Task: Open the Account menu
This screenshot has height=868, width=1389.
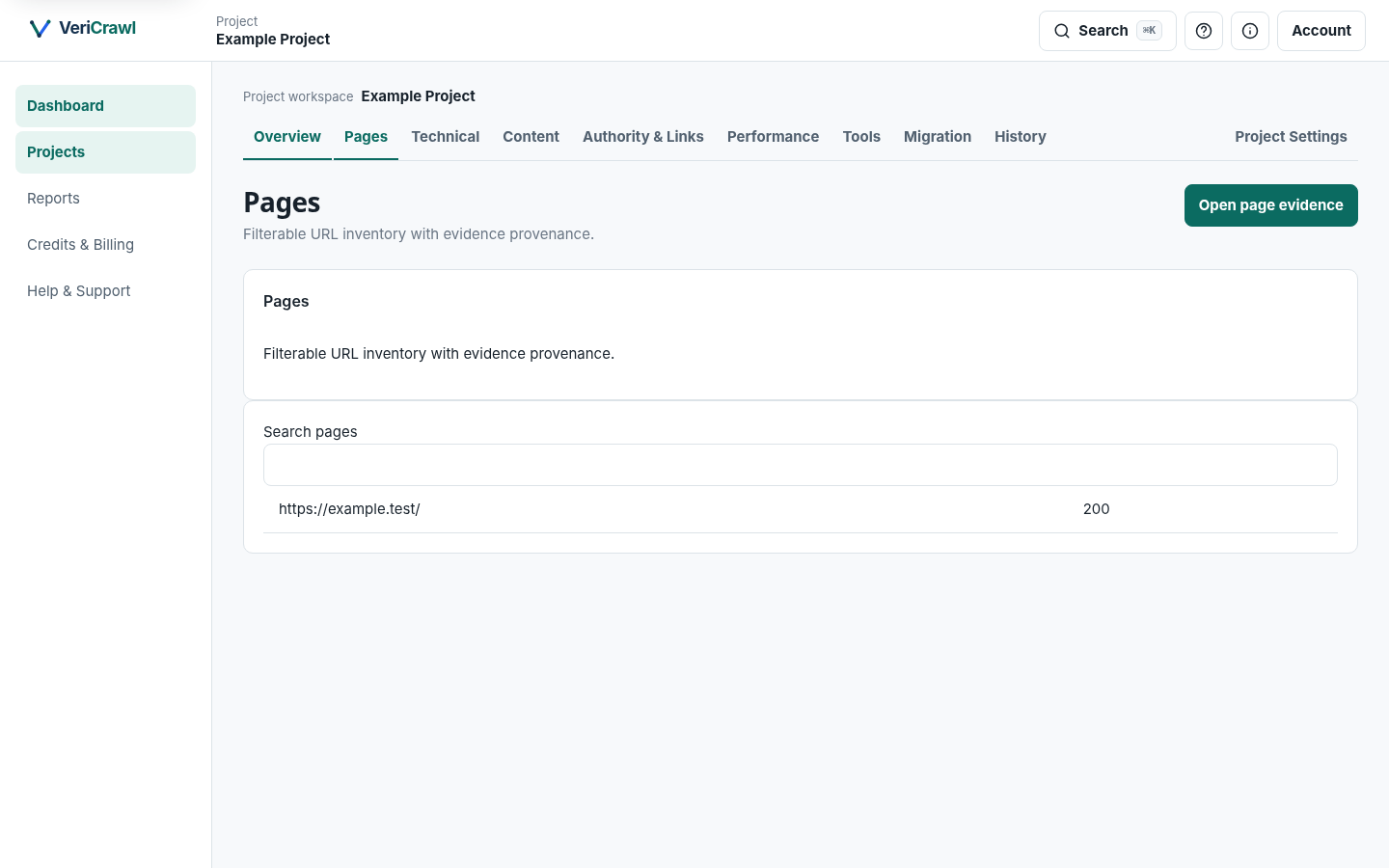Action: tap(1321, 31)
